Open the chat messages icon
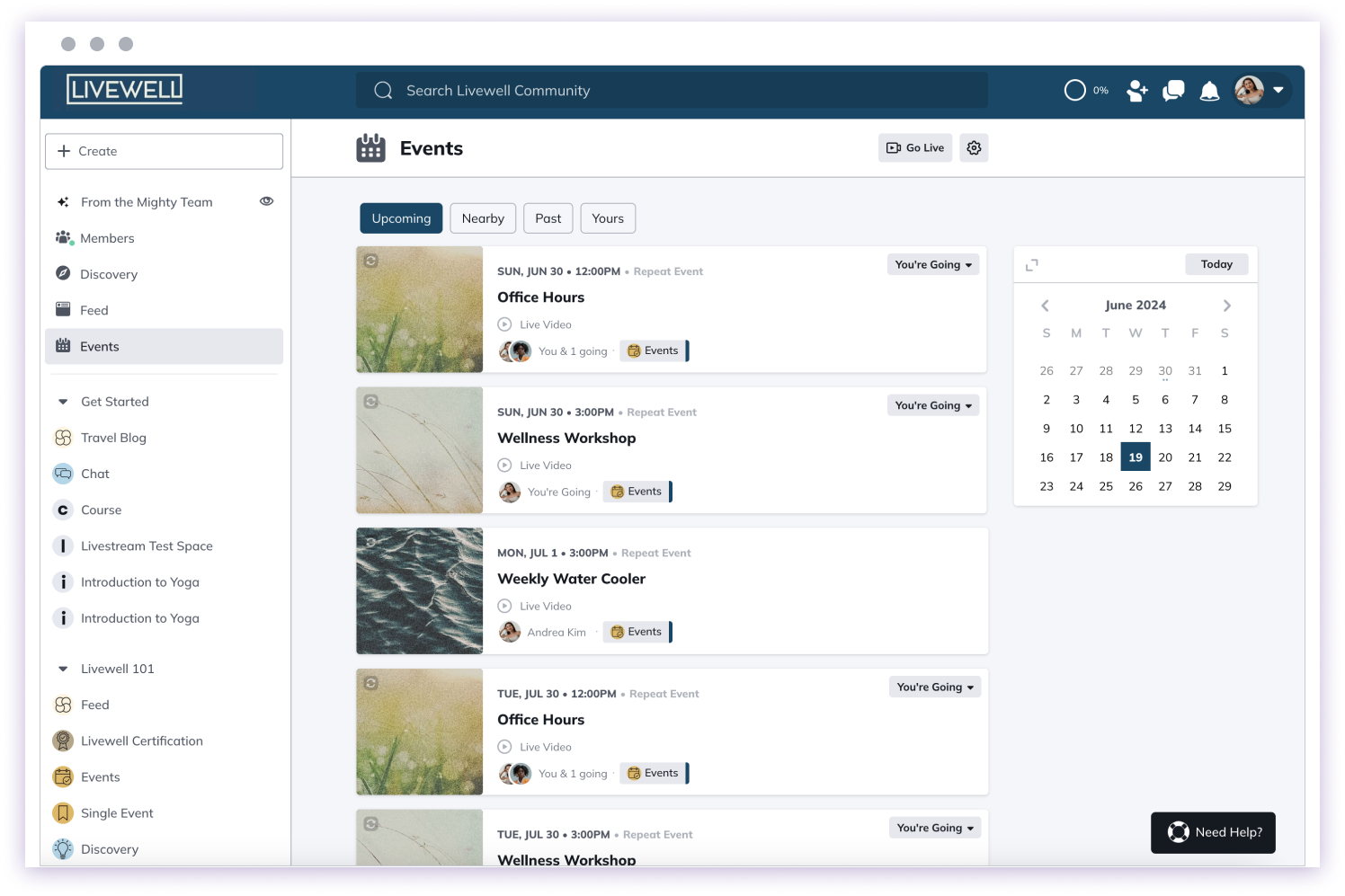1345x896 pixels. coord(1173,91)
